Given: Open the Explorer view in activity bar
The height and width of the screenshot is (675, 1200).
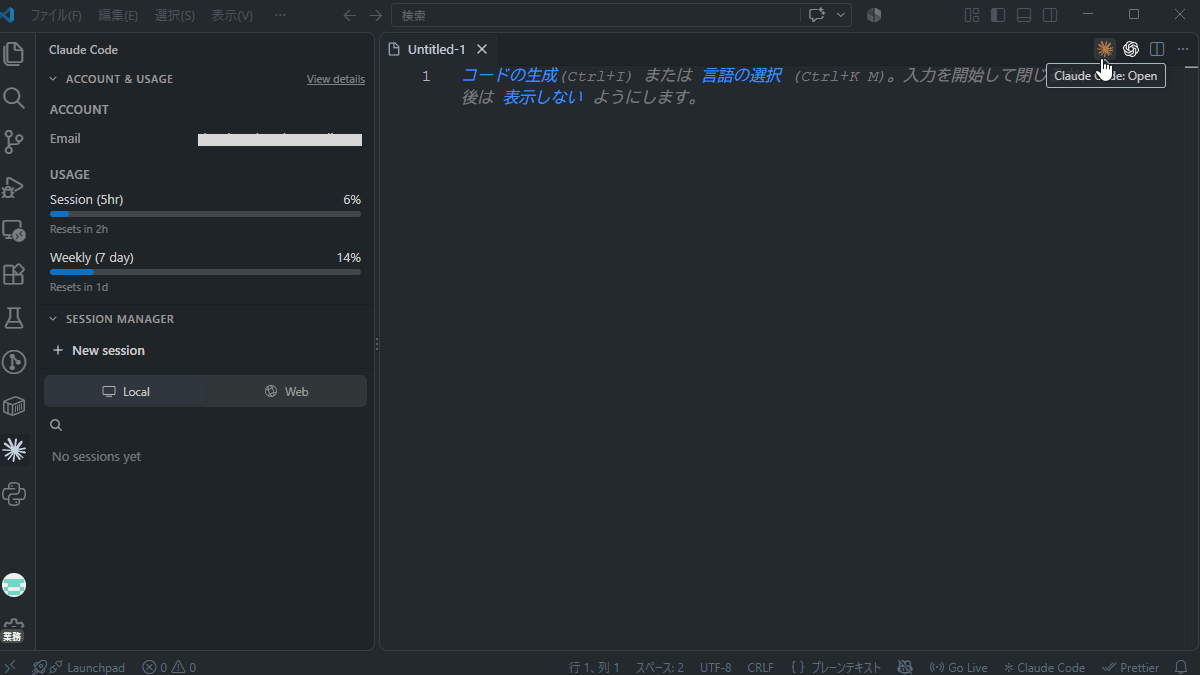Looking at the screenshot, I should [x=14, y=53].
